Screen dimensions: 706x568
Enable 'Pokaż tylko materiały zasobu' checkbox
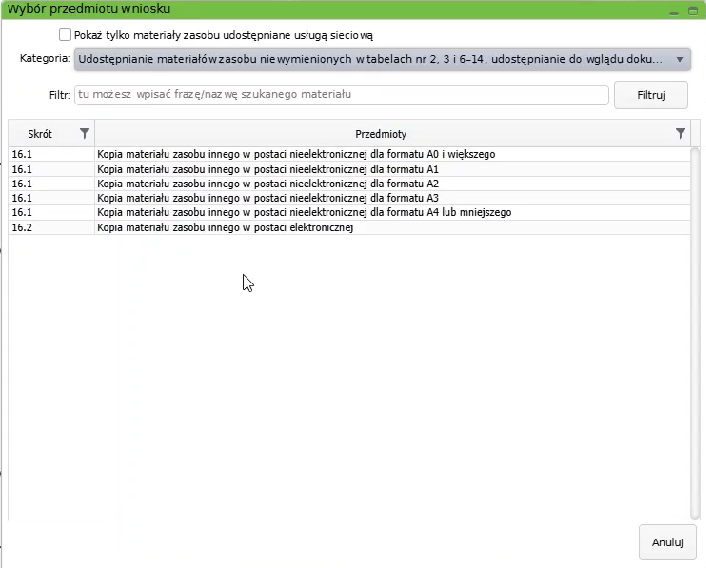[x=66, y=35]
